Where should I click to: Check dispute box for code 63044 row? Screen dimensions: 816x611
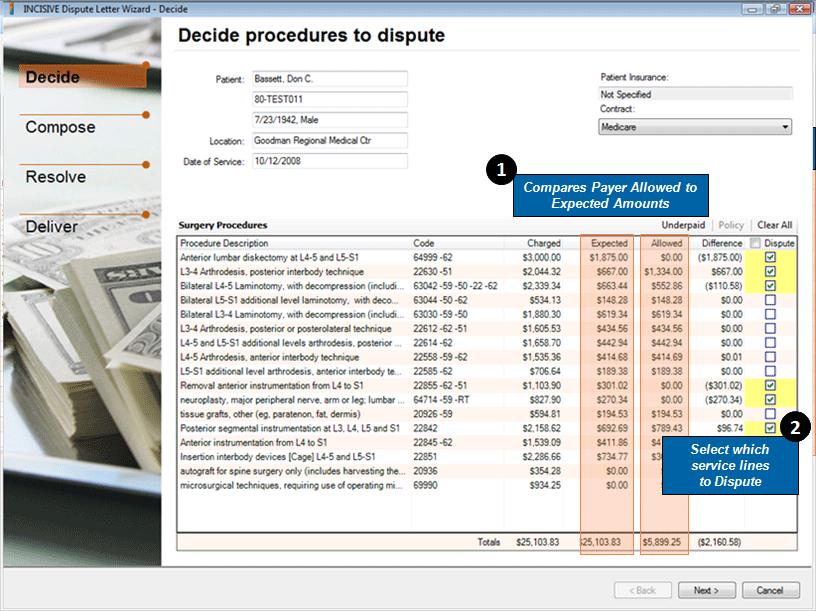(770, 300)
